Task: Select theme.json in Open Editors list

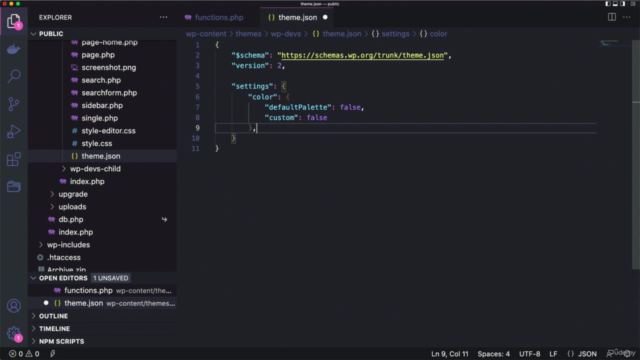Action: coord(102,303)
